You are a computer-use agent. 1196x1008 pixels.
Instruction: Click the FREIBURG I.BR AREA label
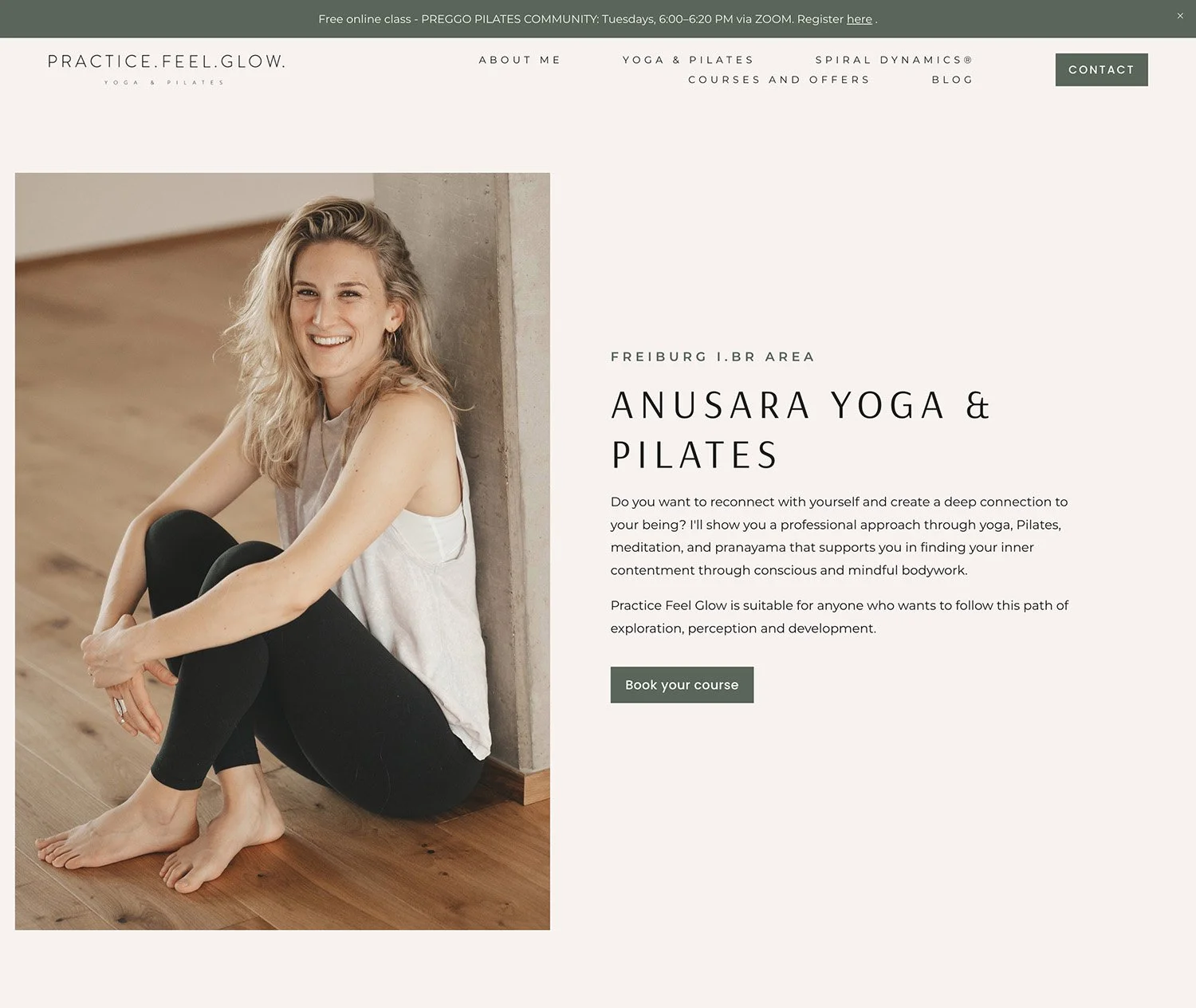(x=713, y=356)
